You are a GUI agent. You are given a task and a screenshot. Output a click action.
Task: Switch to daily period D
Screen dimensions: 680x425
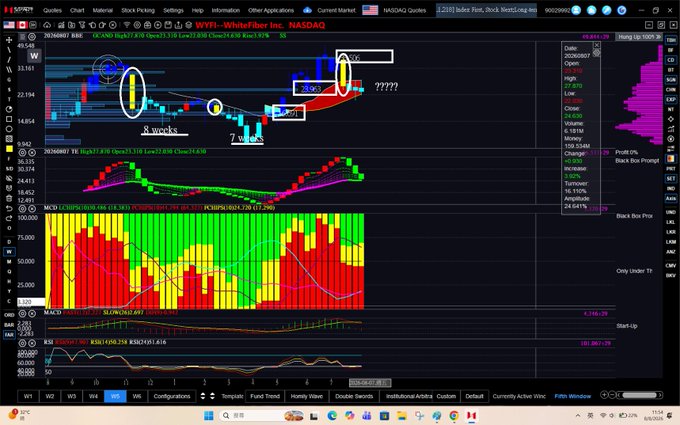(9, 242)
